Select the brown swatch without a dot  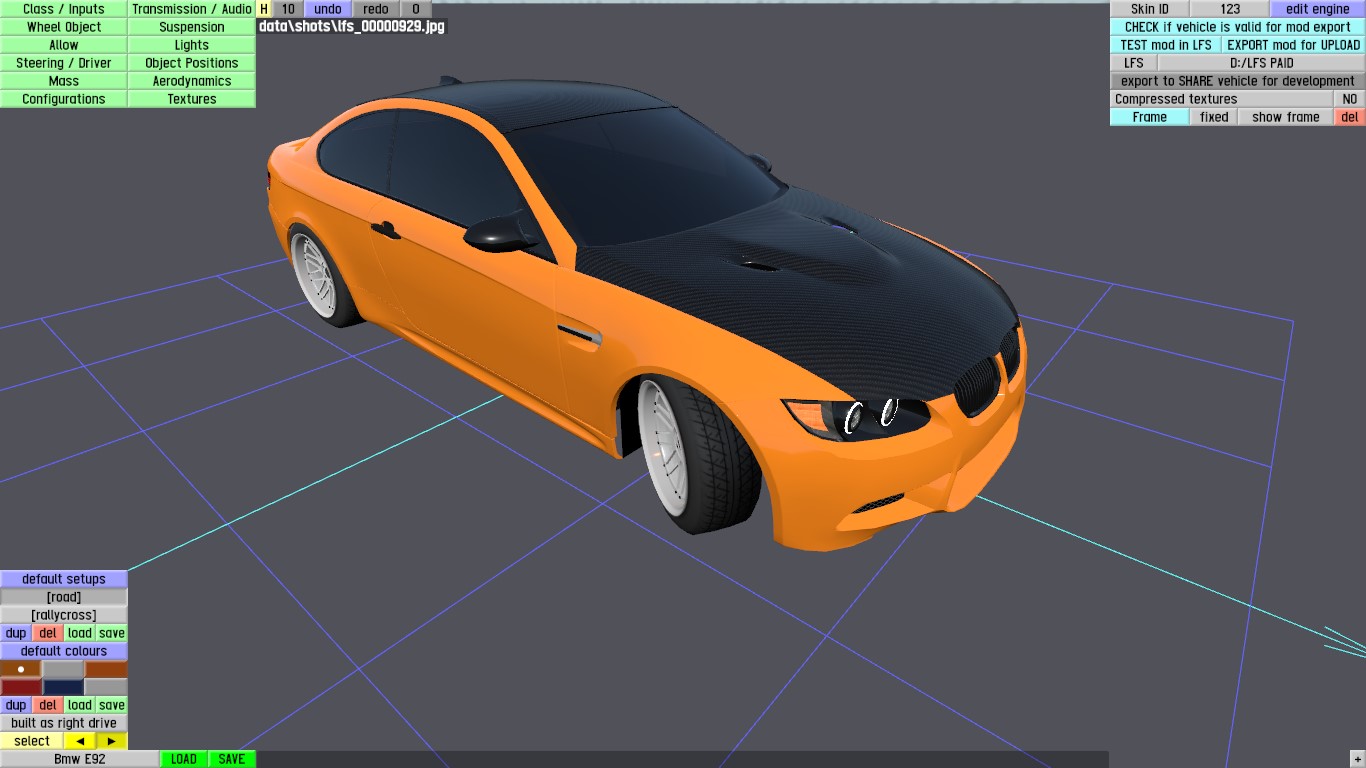(x=106, y=669)
